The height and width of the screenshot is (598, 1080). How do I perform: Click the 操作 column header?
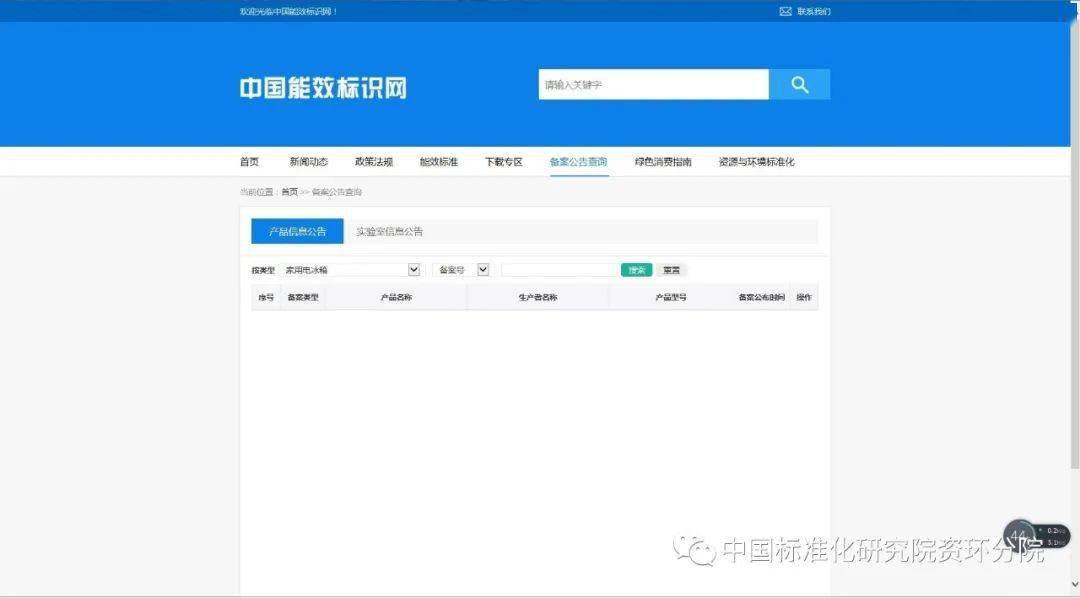click(804, 298)
